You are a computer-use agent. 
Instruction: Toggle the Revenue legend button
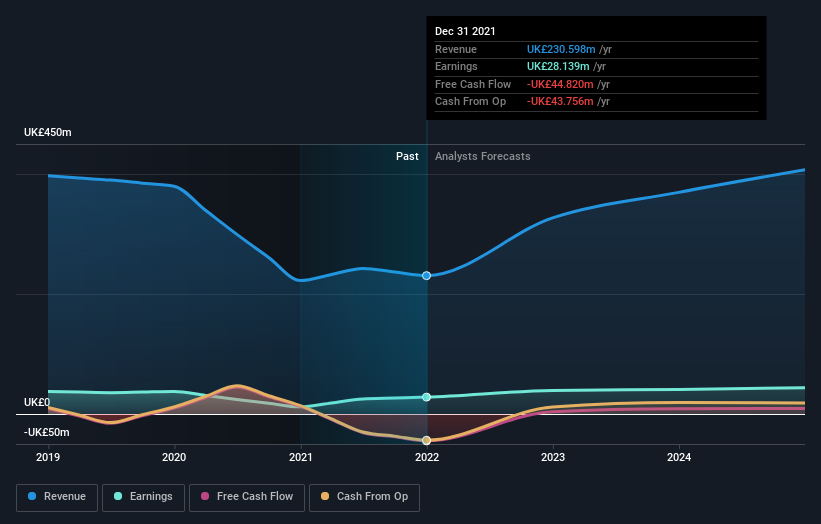[x=57, y=497]
